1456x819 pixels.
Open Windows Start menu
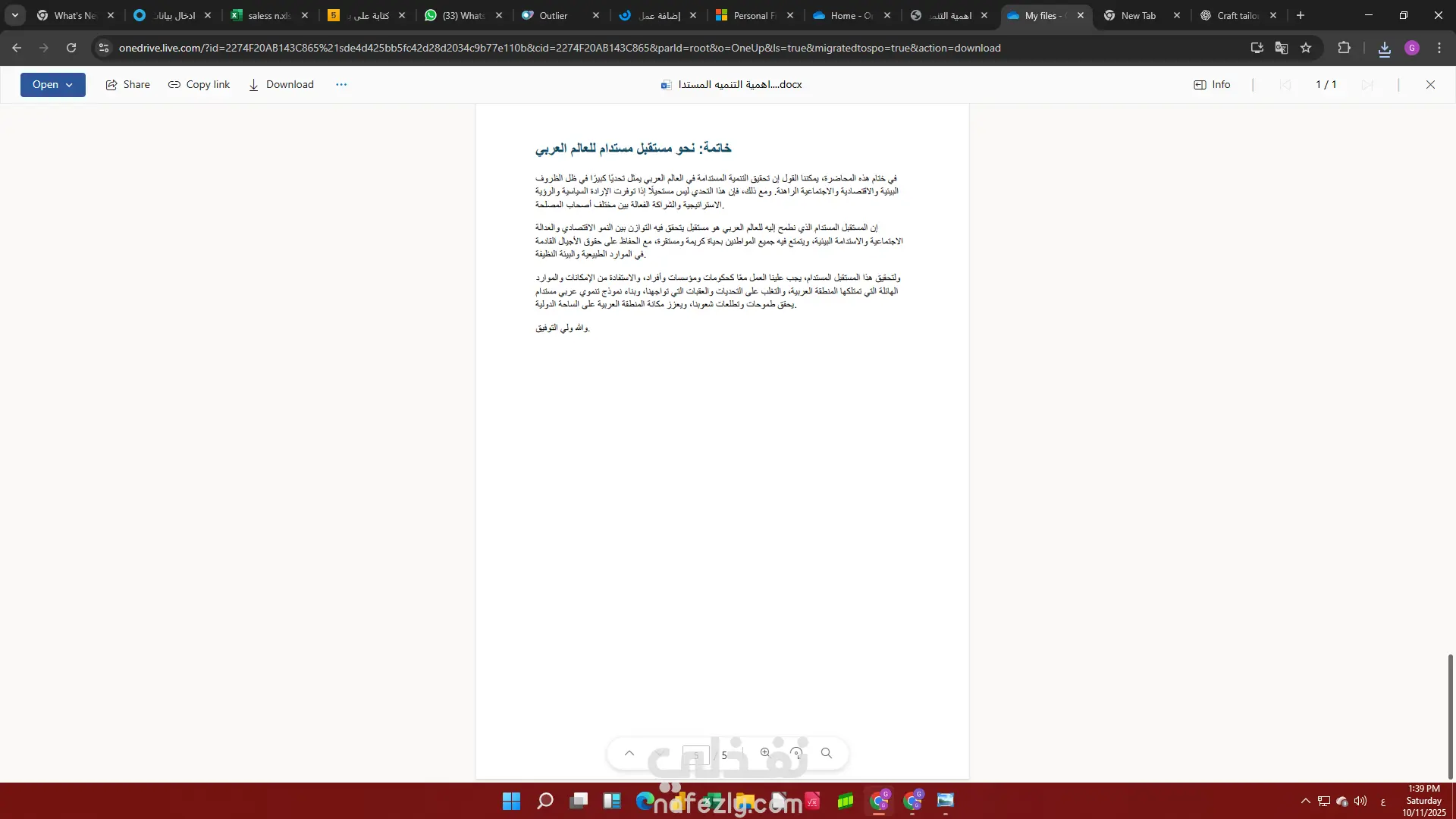tap(511, 802)
